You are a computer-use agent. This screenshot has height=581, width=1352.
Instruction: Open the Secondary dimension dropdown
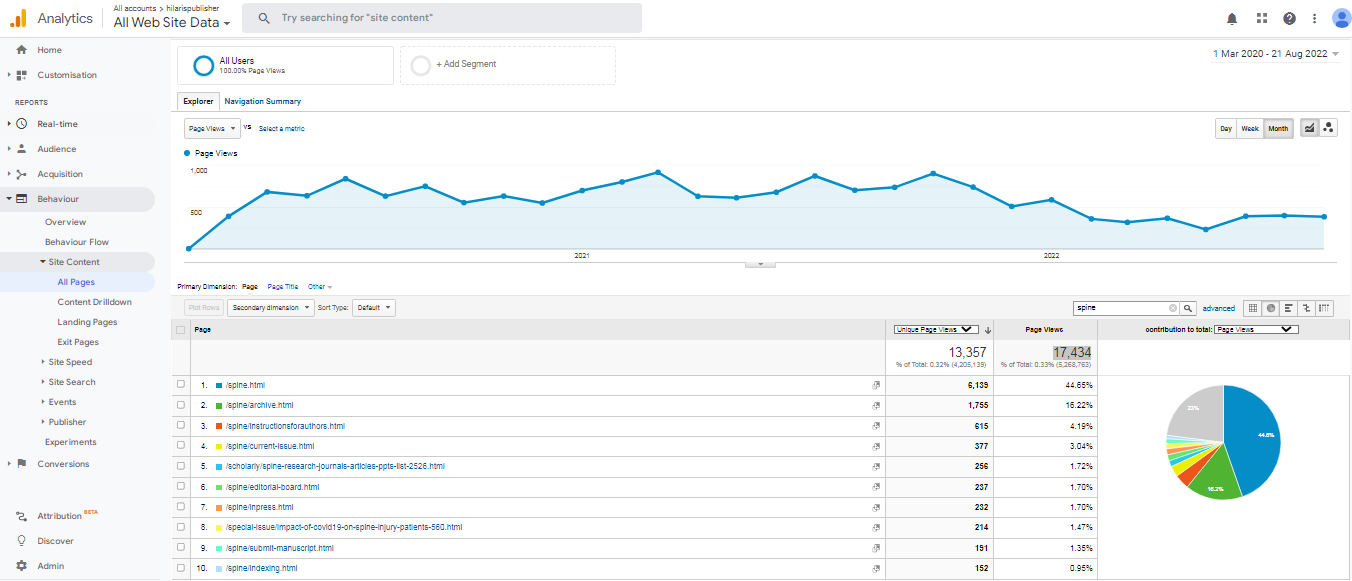pyautogui.click(x=270, y=308)
